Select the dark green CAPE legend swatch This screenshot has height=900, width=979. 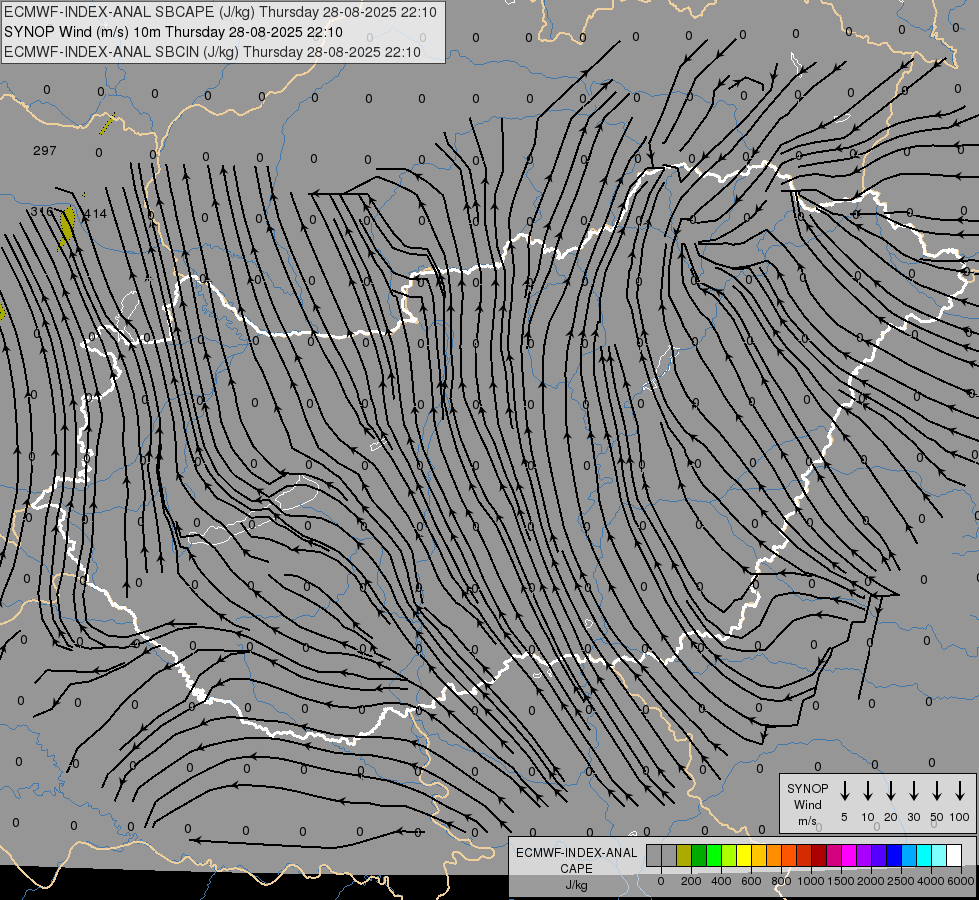click(699, 855)
